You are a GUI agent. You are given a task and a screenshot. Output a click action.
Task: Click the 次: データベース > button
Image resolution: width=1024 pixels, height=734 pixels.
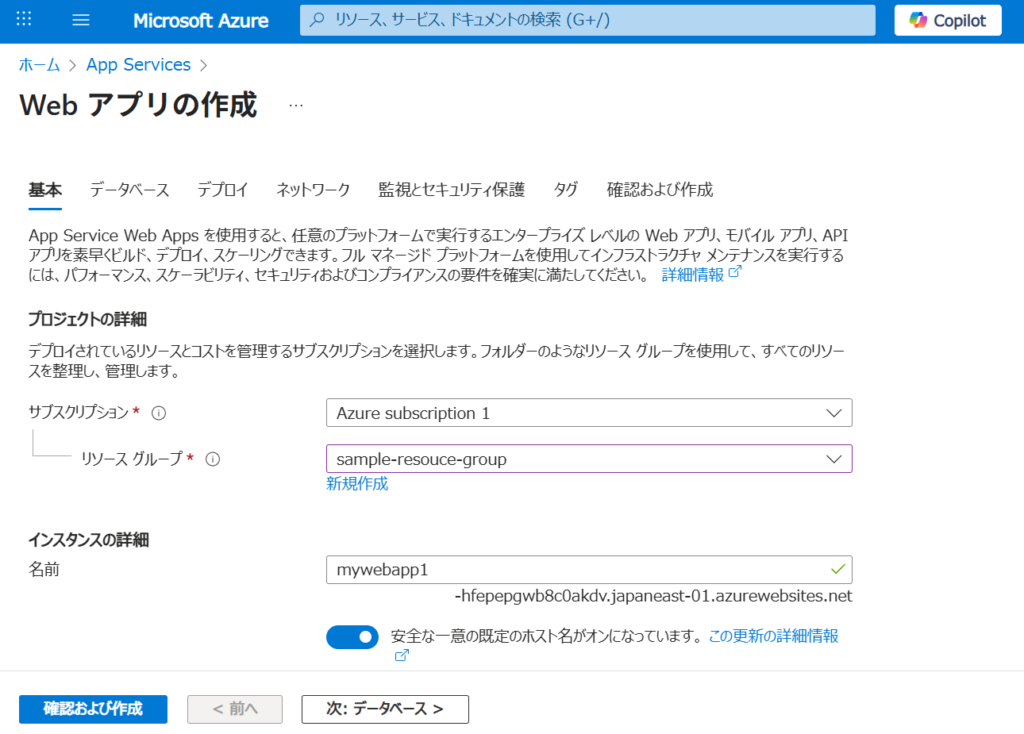click(385, 709)
